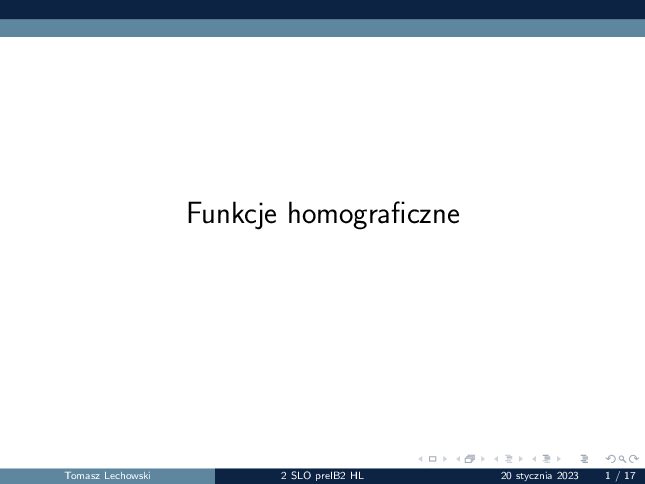
Task: Go to next section arrow
Action: click(x=559, y=459)
